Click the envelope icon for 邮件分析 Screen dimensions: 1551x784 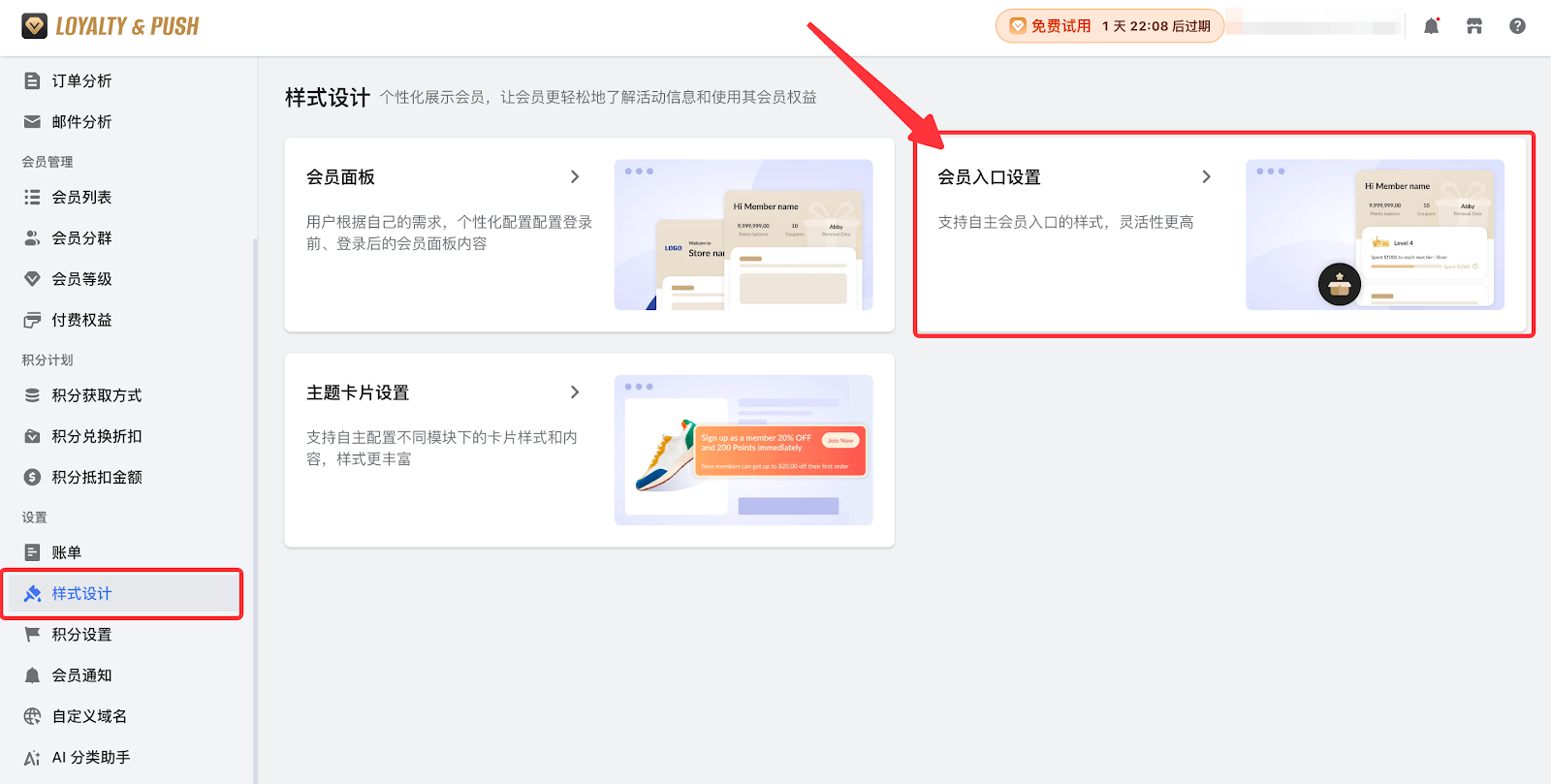click(x=32, y=121)
